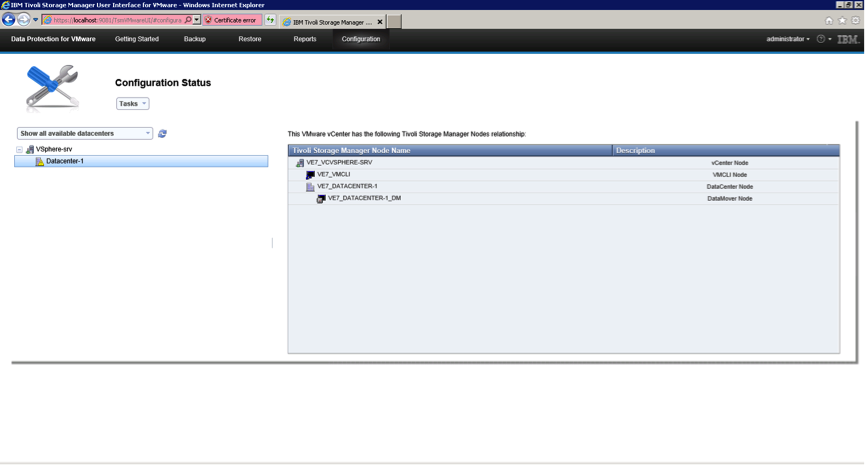
Task: Click the VSphere-srv server icon
Action: click(x=30, y=149)
